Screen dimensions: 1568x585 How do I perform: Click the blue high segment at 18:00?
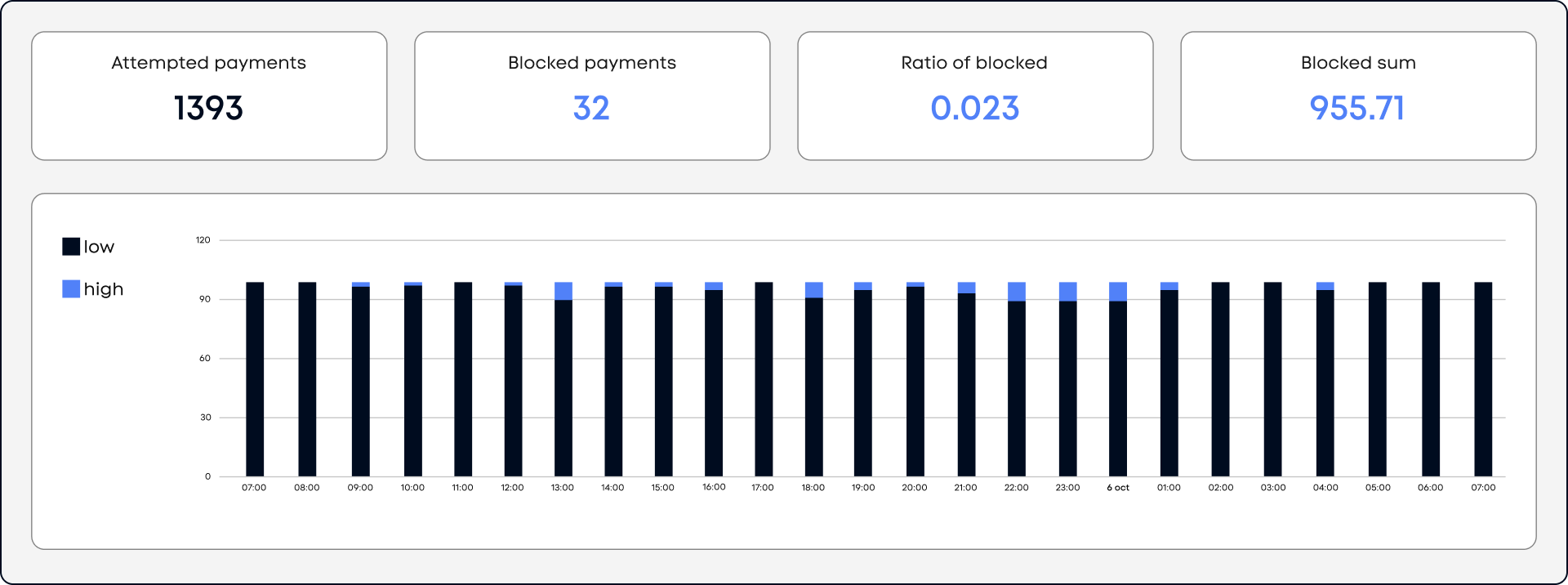814,290
